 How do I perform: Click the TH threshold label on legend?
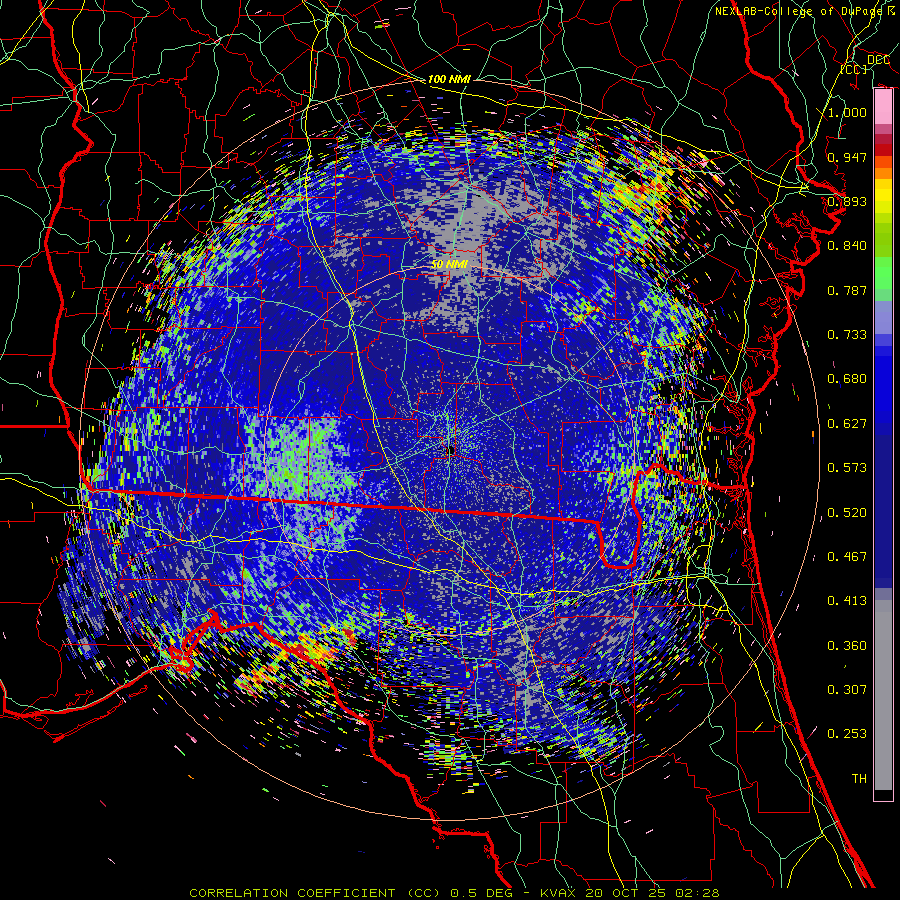pyautogui.click(x=859, y=779)
